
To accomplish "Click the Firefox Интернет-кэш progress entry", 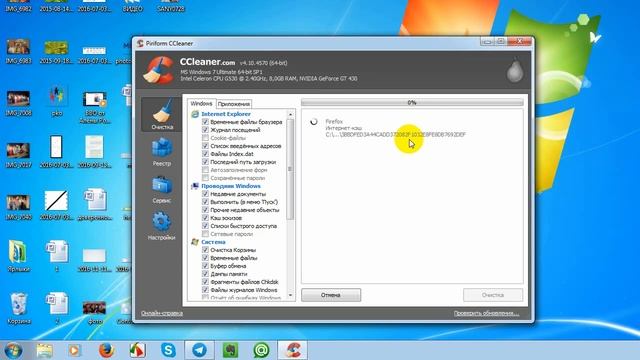I will [395, 128].
